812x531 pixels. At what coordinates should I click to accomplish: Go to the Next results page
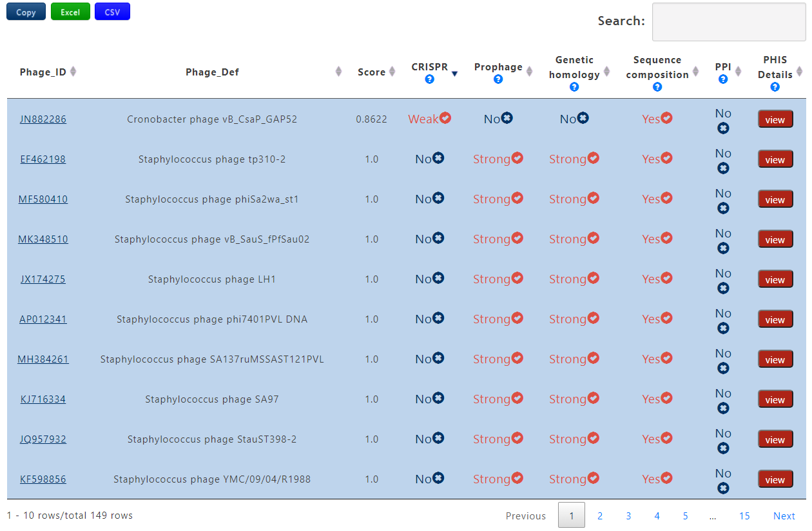784,516
